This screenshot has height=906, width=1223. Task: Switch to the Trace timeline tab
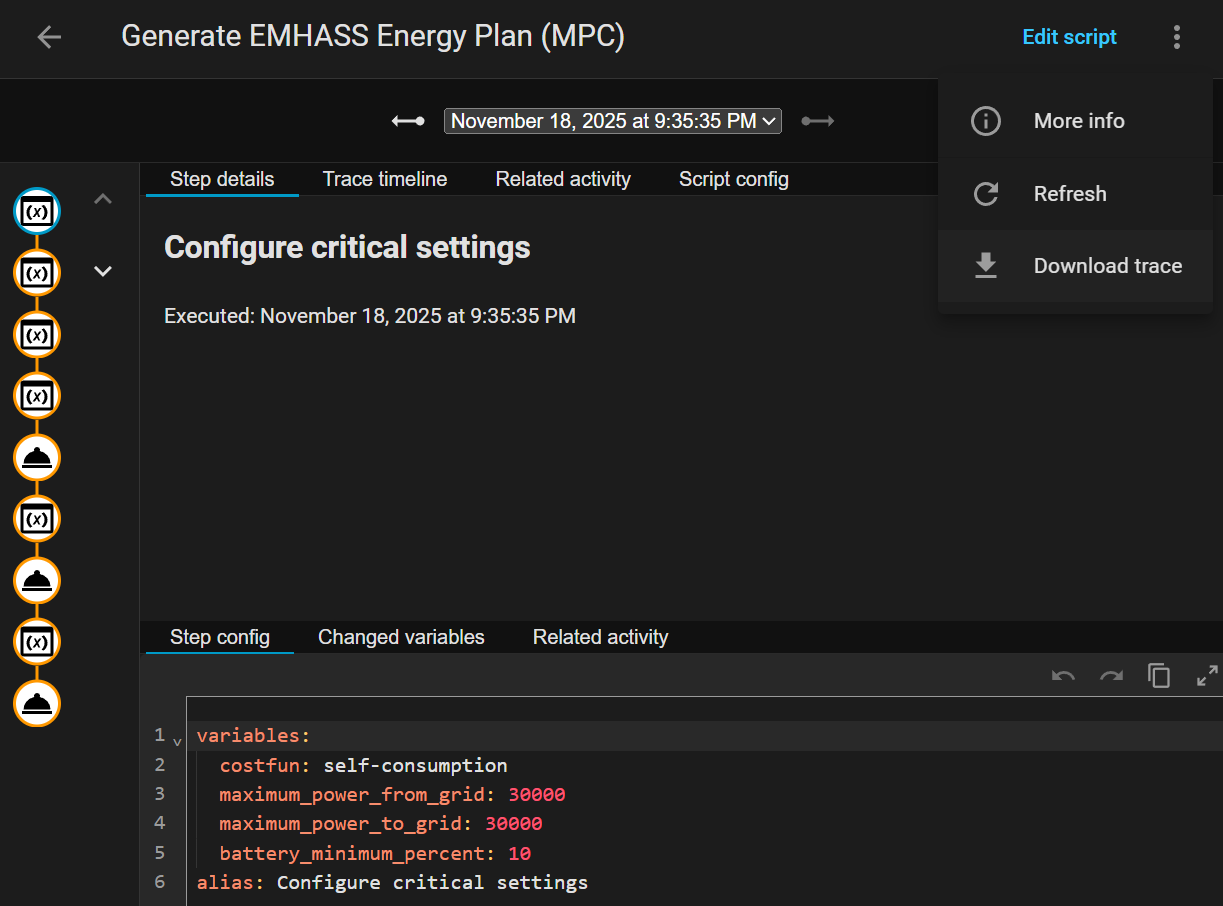(384, 179)
